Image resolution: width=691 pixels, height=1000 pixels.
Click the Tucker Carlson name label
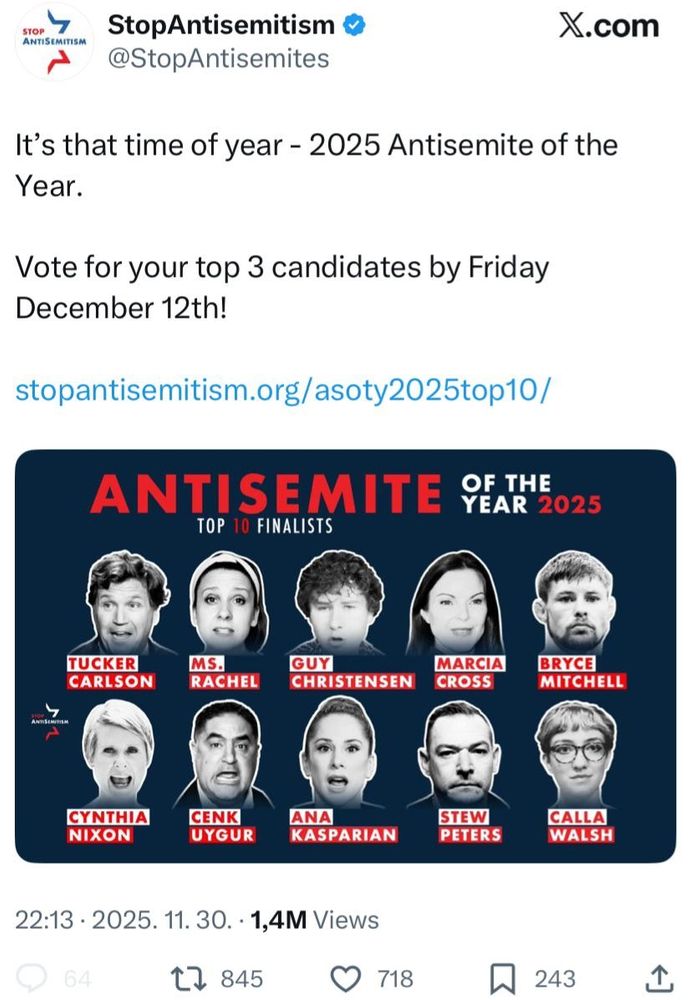tap(110, 672)
